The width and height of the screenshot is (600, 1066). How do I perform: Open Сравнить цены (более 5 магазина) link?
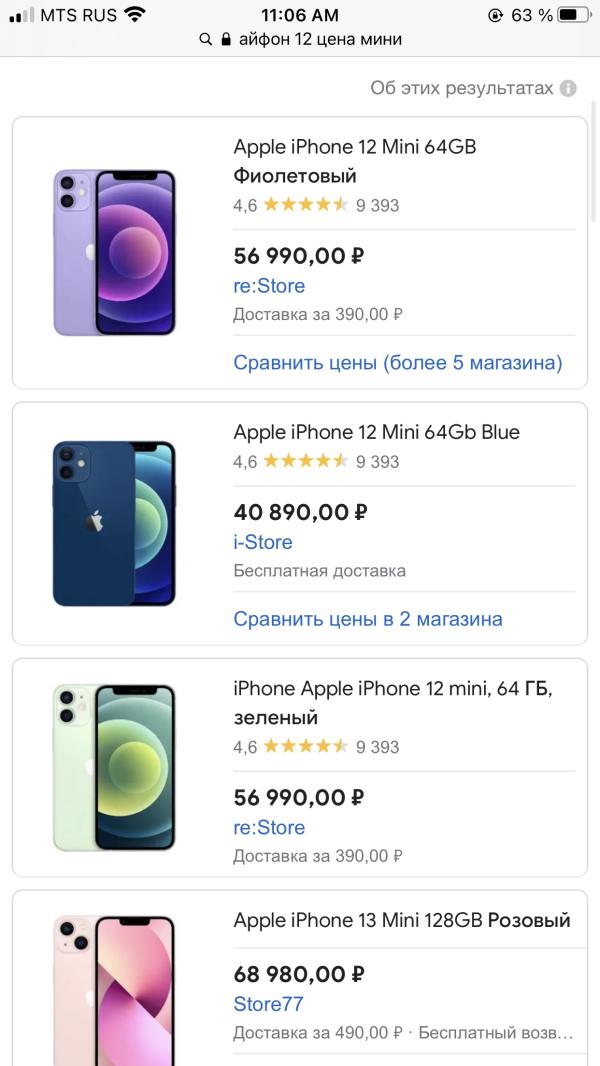398,362
